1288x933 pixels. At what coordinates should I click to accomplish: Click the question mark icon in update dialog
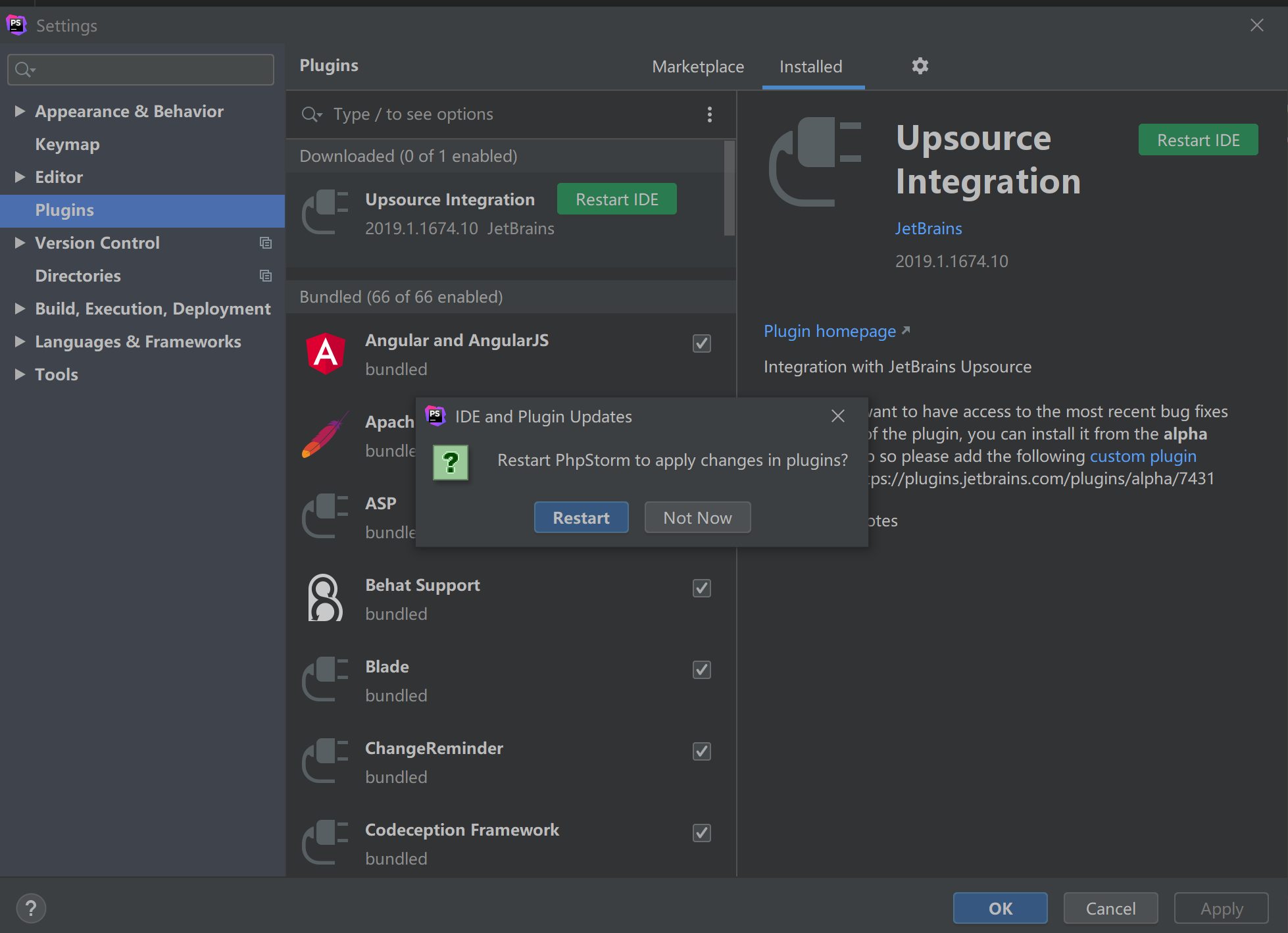point(451,463)
